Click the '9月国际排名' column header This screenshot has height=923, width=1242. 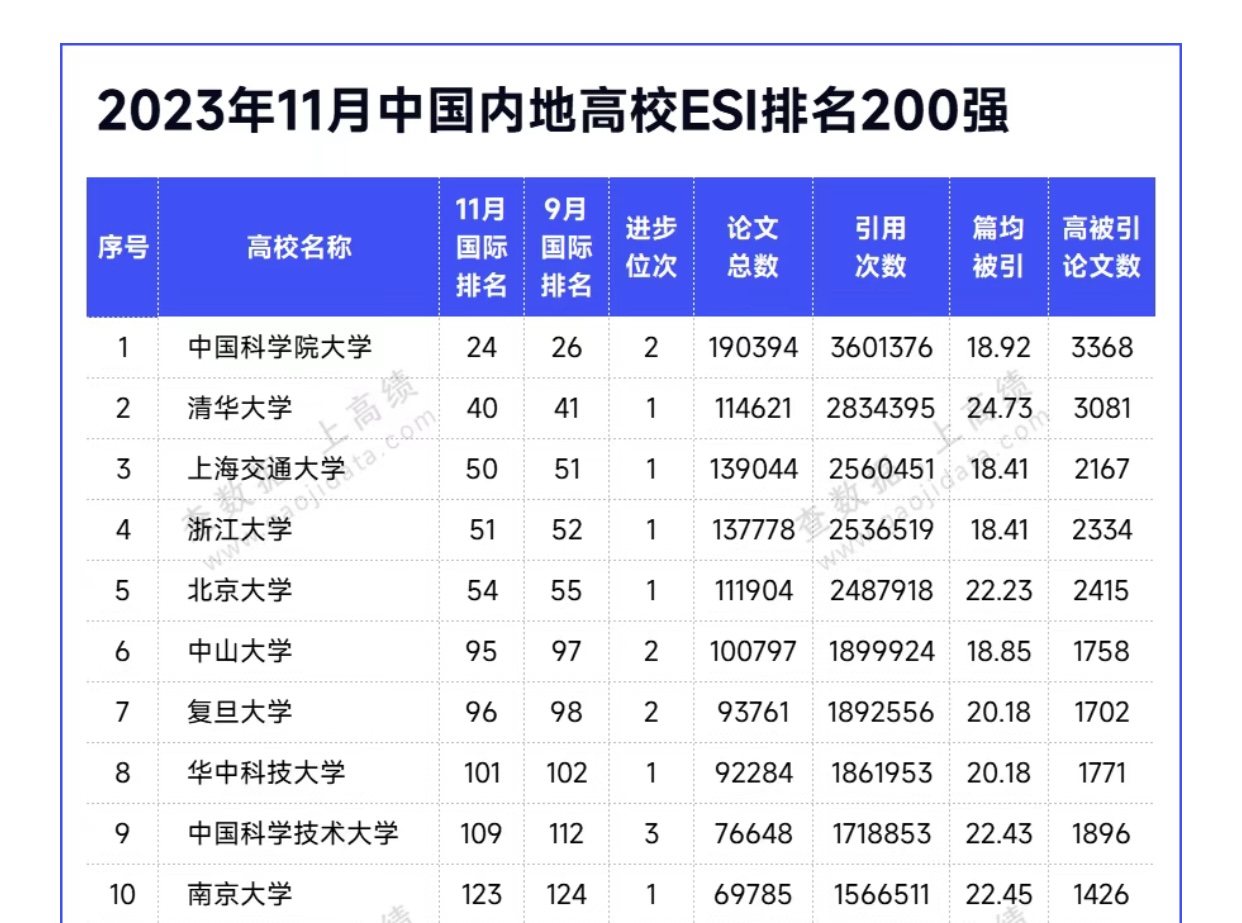(x=566, y=247)
